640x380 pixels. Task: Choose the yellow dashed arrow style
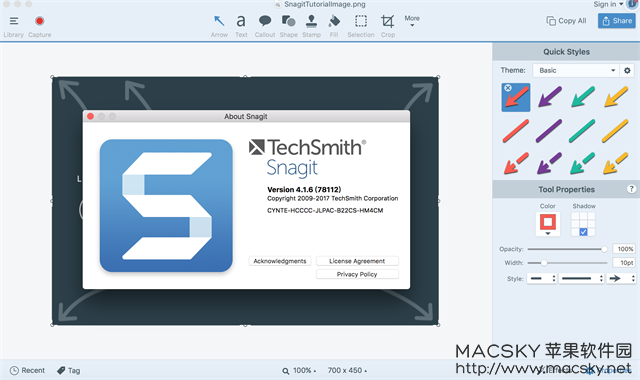615,163
